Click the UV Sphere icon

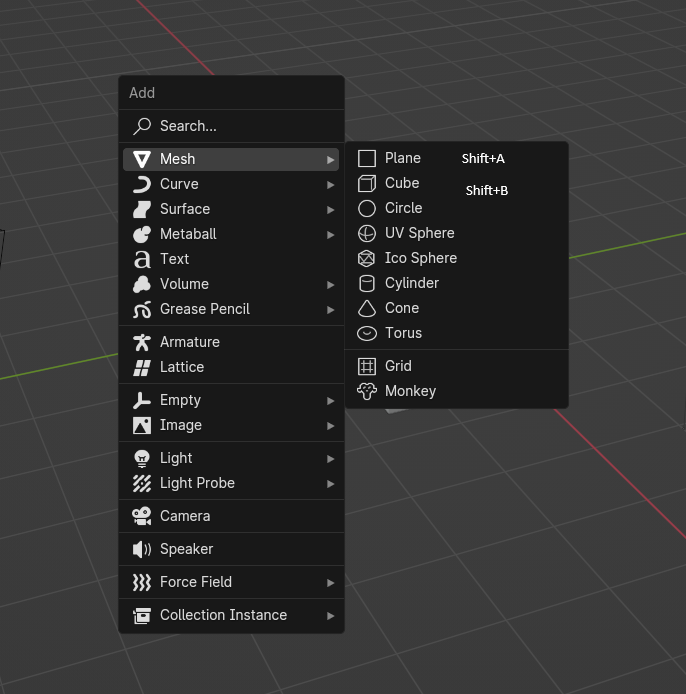pyautogui.click(x=367, y=233)
